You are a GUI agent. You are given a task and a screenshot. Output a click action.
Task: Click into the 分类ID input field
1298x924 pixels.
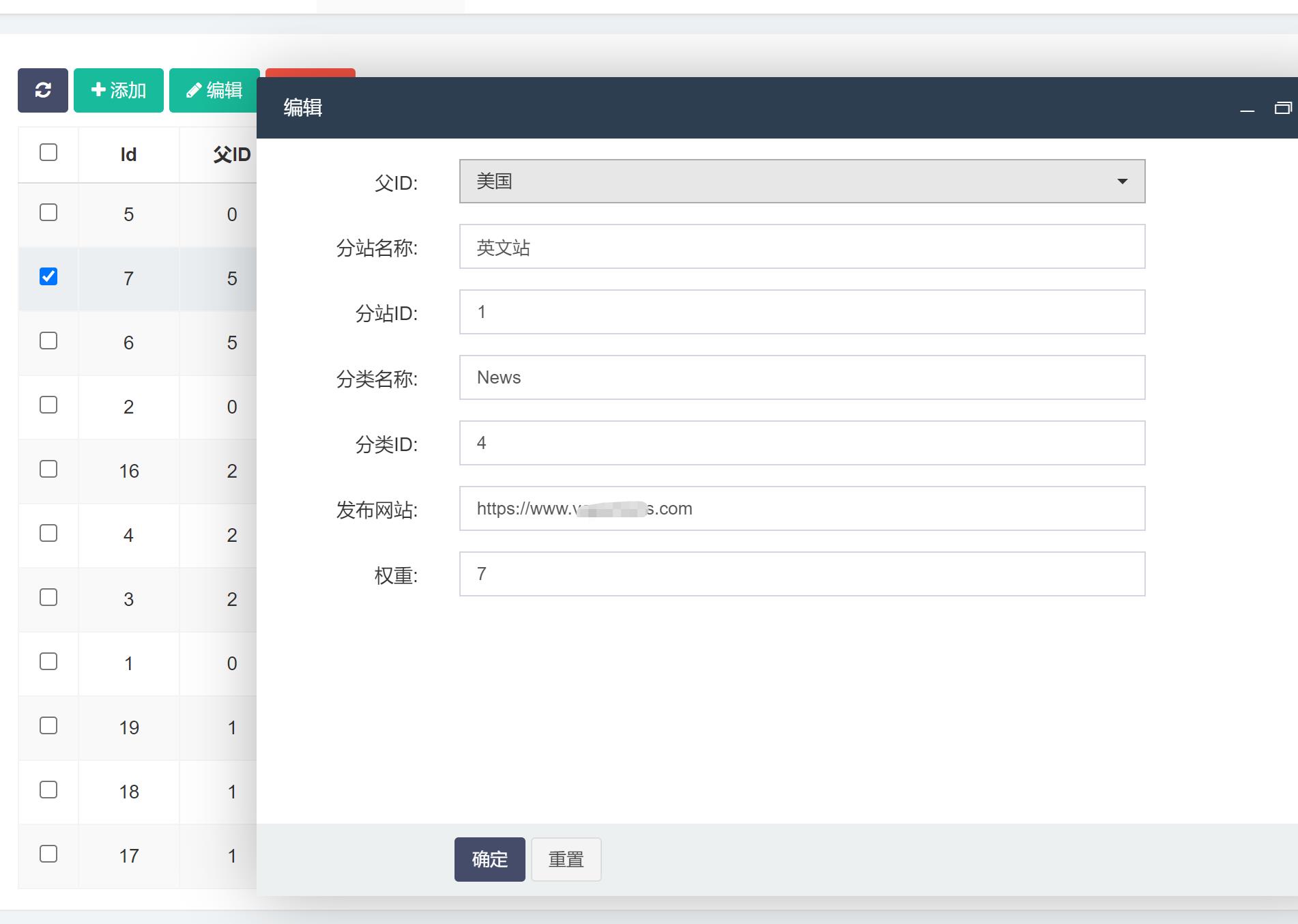[801, 443]
